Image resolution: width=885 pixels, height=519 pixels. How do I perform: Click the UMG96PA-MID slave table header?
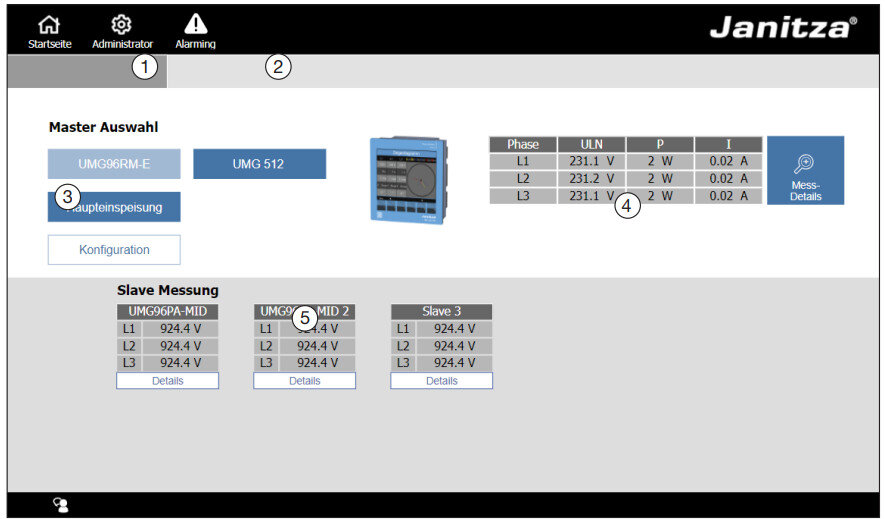point(167,312)
